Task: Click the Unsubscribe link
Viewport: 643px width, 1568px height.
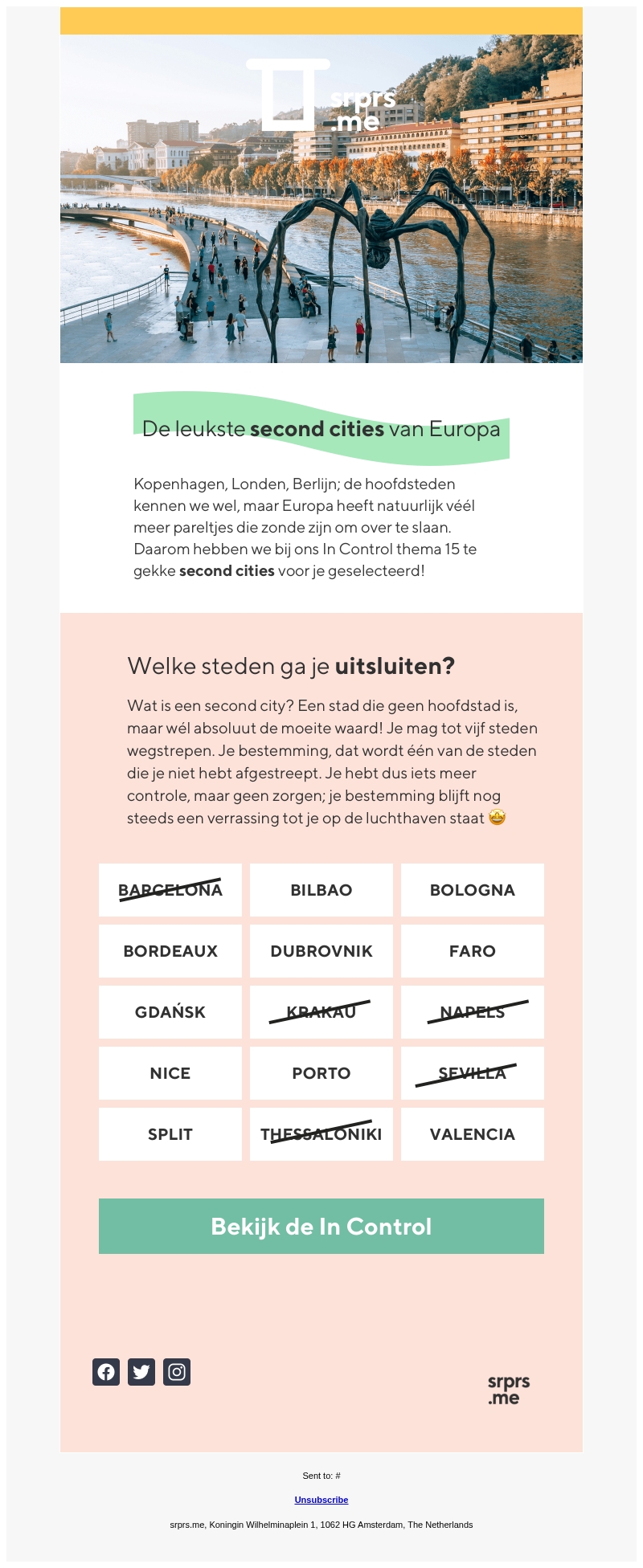Action: click(321, 1500)
